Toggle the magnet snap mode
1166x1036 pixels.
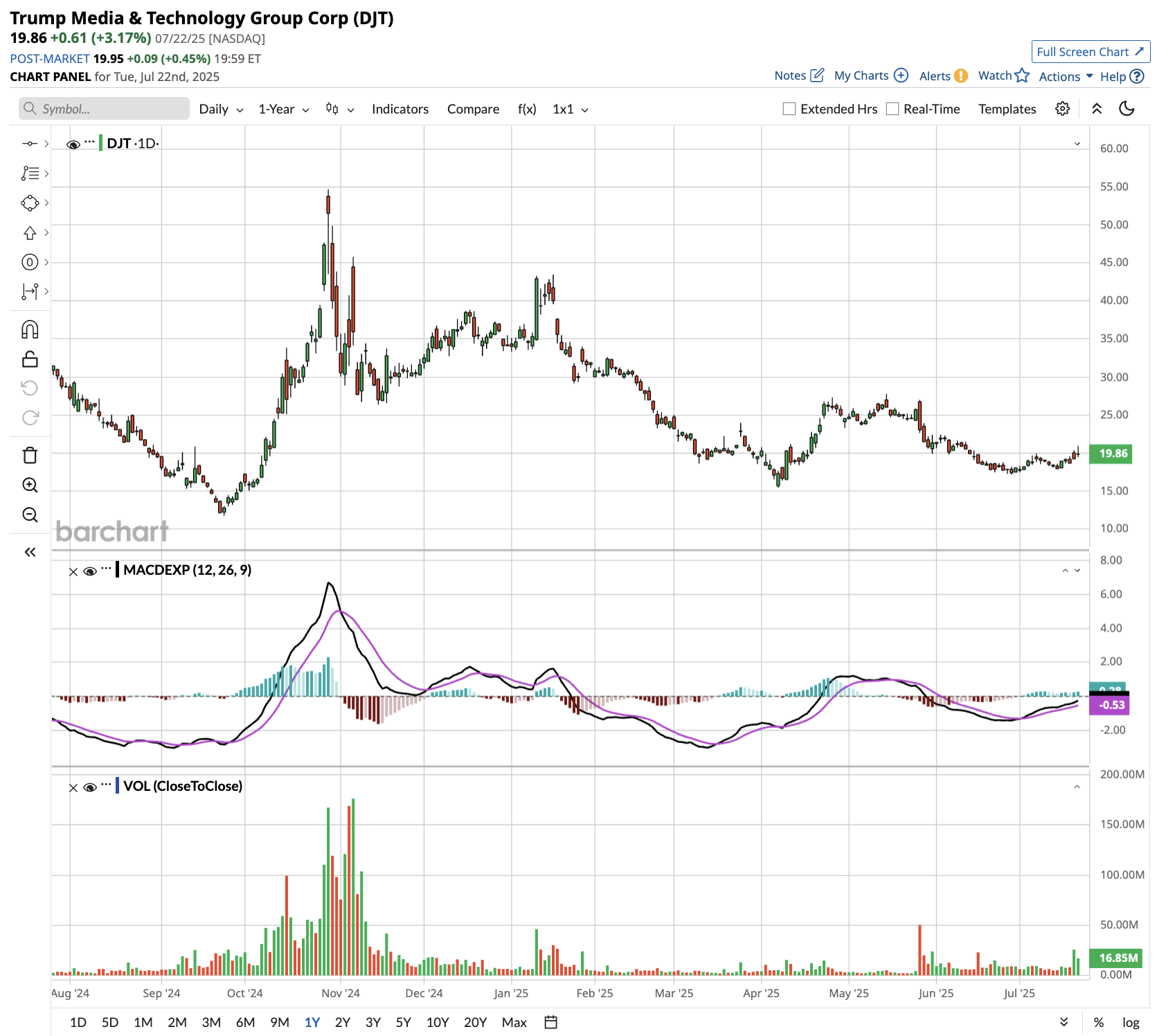(x=30, y=330)
